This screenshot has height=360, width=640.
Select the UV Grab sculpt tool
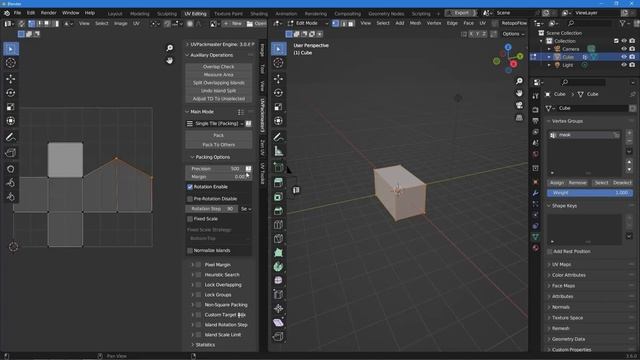(11, 169)
